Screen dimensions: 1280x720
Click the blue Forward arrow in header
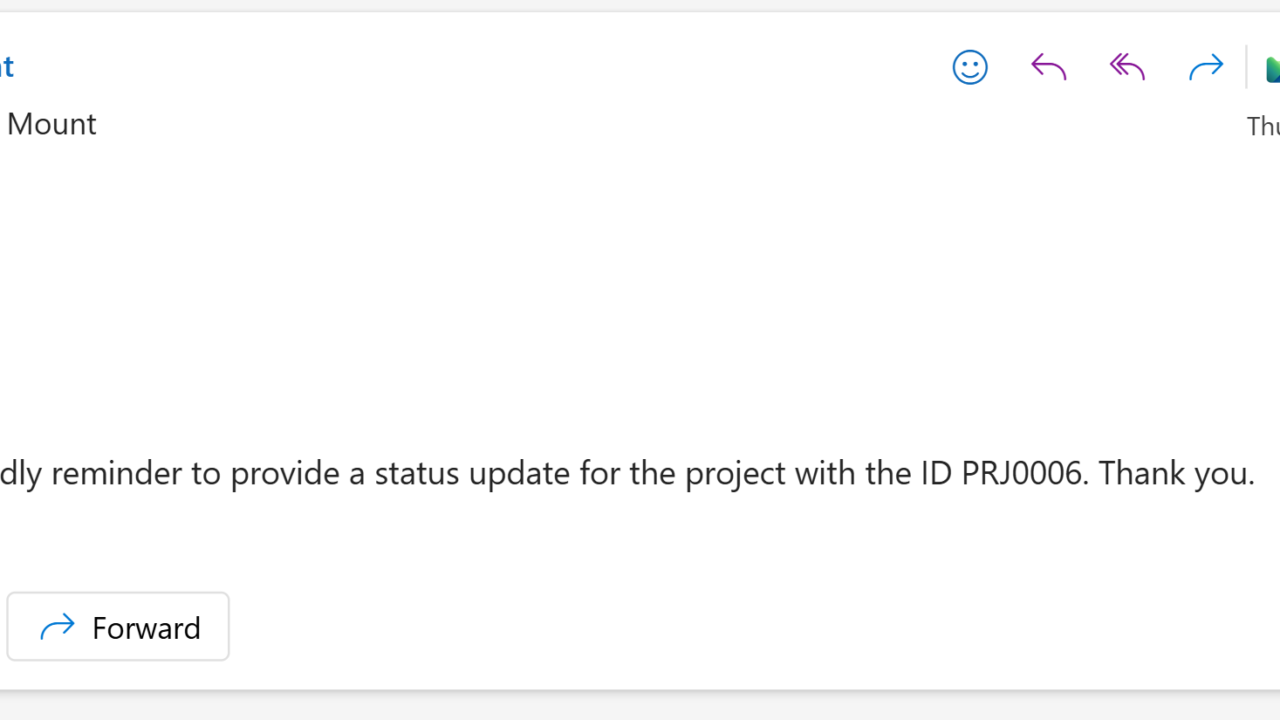tap(1206, 67)
